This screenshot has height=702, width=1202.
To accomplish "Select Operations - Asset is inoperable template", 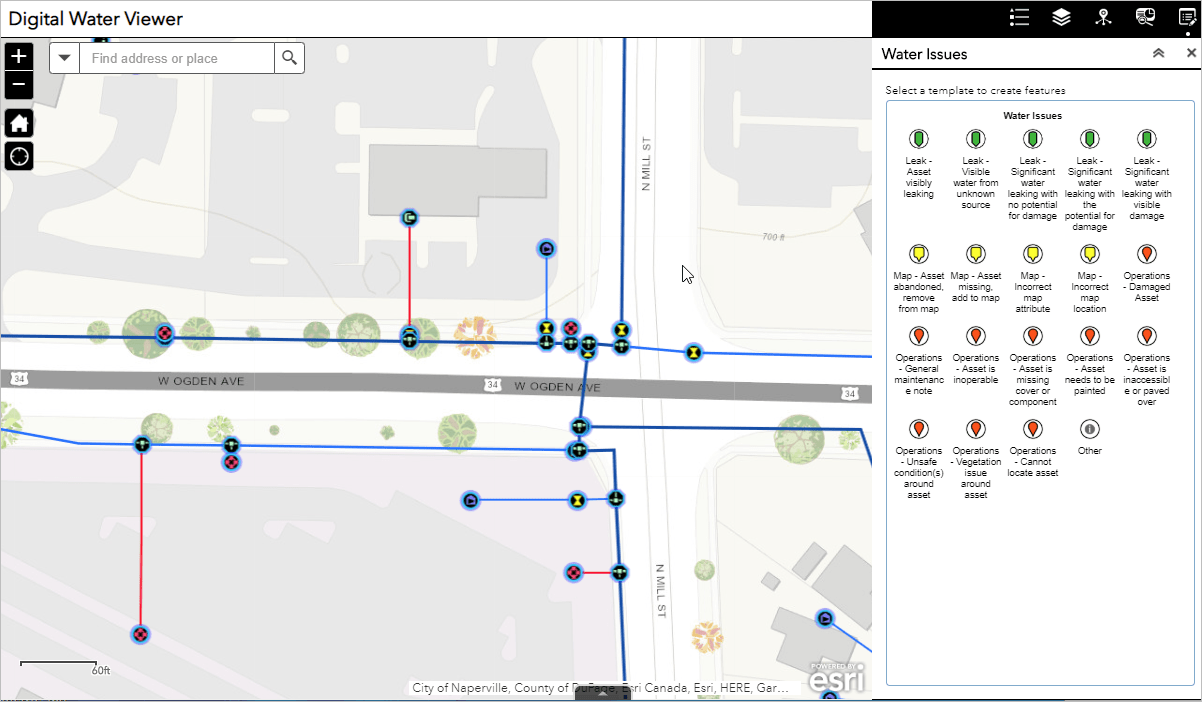I will click(975, 356).
